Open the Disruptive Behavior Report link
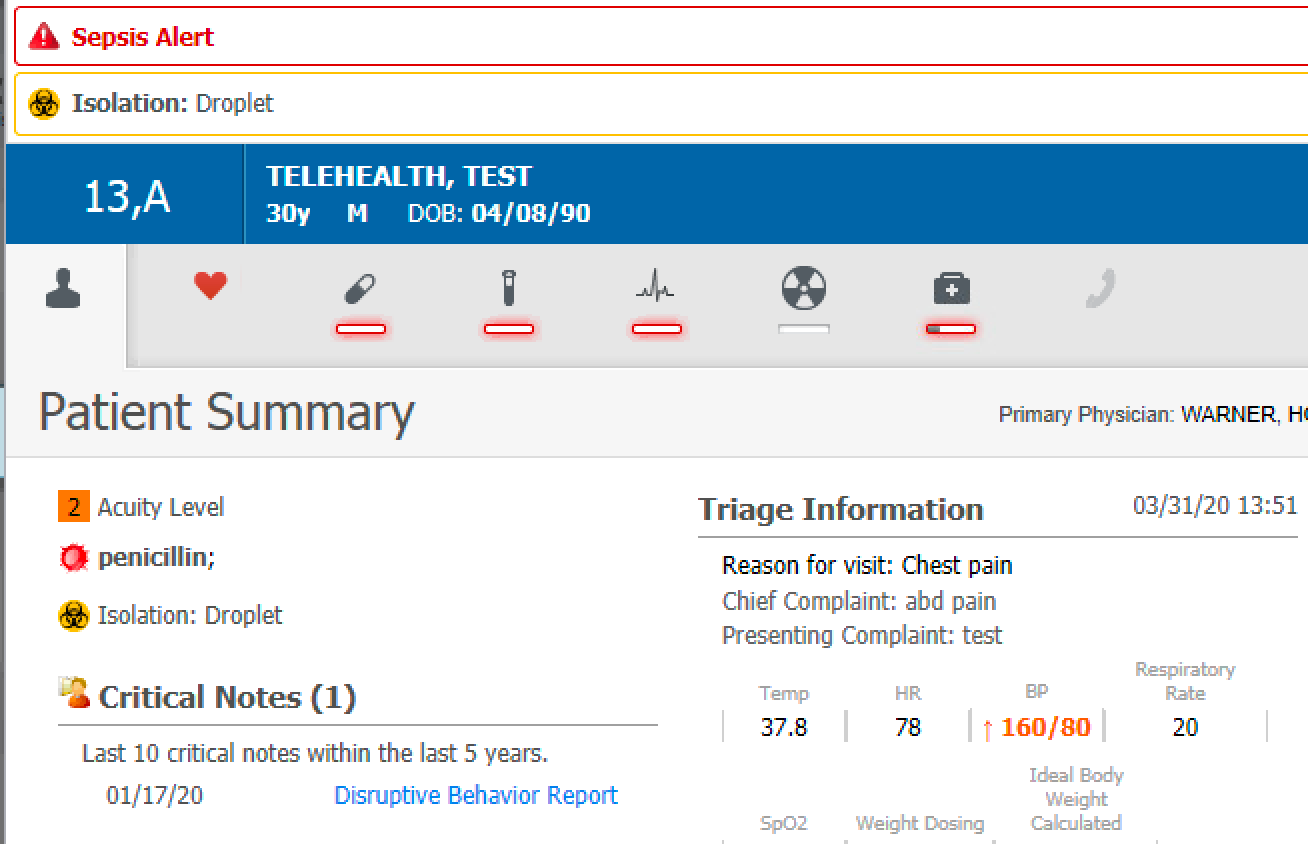The image size is (1308, 844). (x=476, y=795)
